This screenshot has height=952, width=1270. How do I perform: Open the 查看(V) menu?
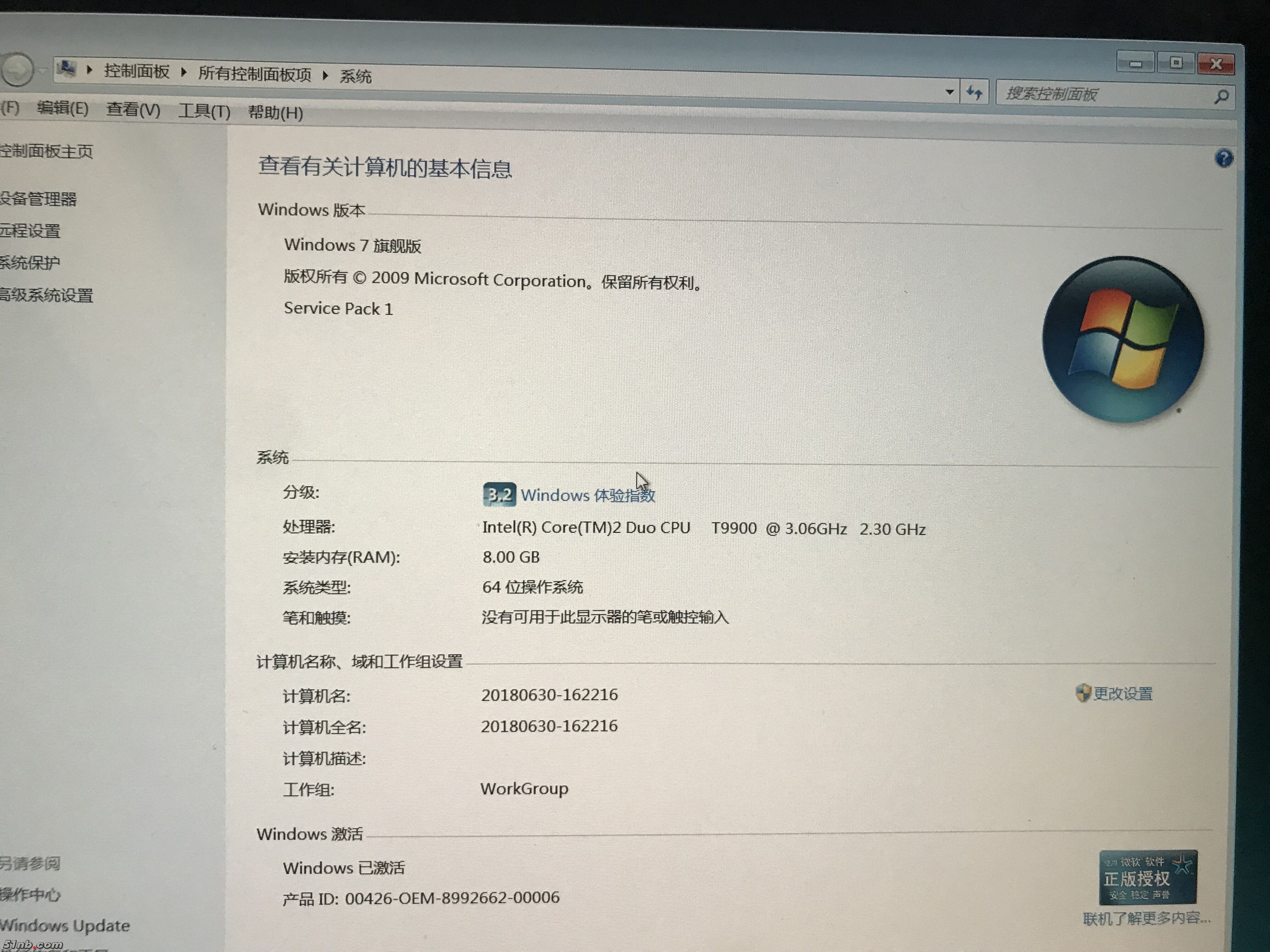pyautogui.click(x=133, y=110)
